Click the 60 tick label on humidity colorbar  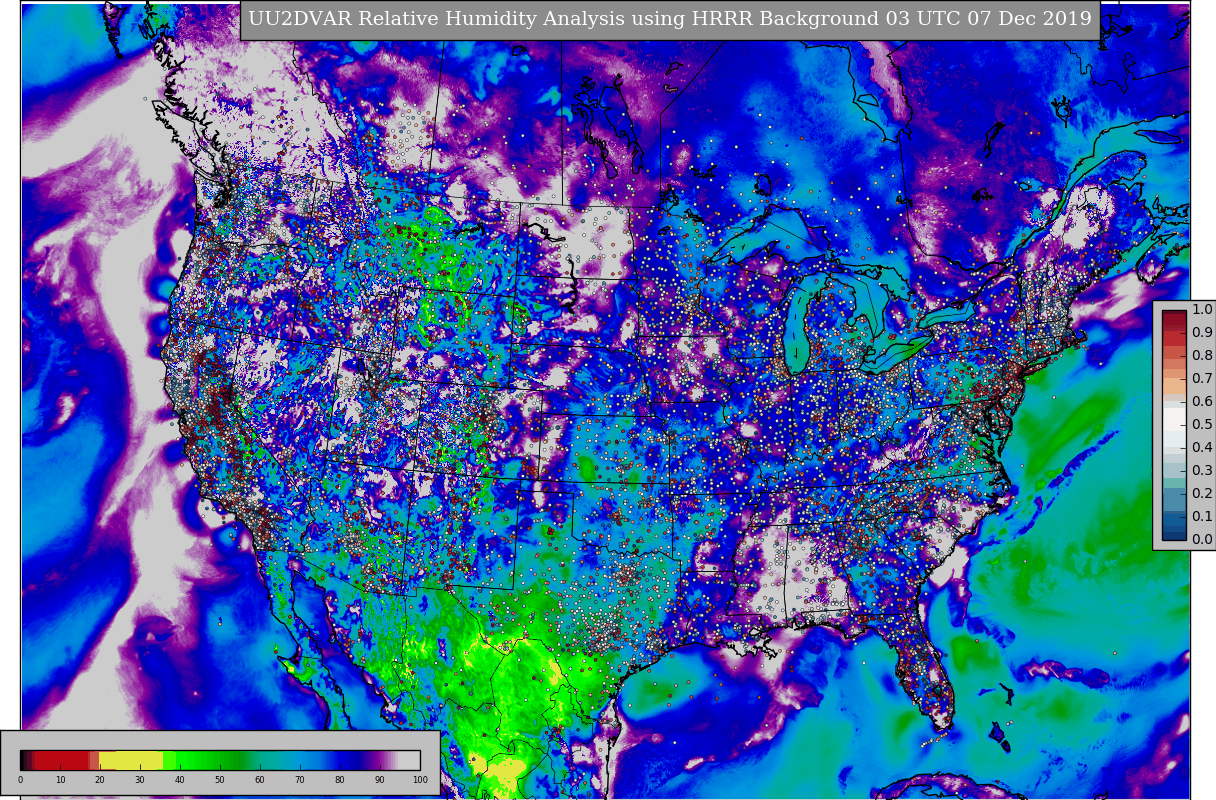pos(260,780)
